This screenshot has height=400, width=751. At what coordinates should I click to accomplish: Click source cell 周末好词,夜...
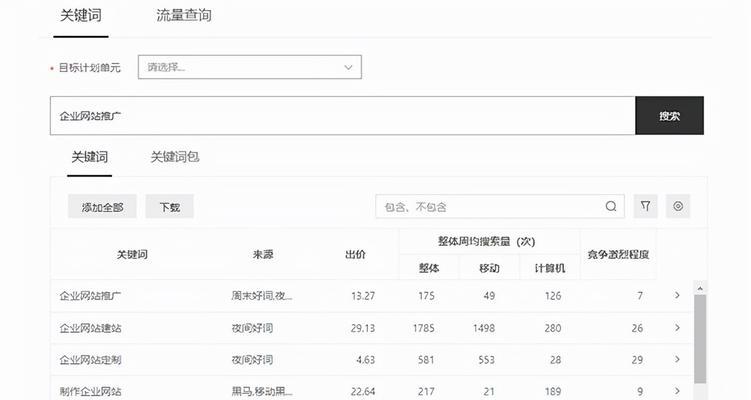click(x=262, y=296)
